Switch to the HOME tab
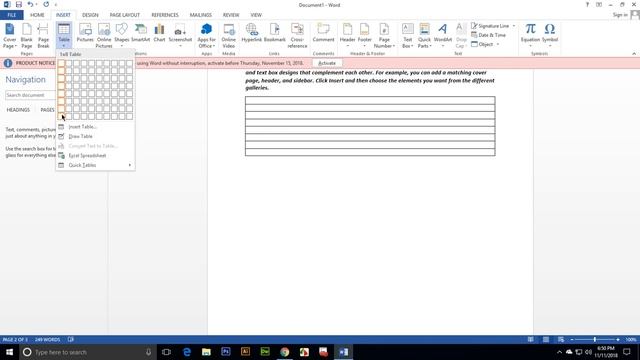 pos(37,15)
